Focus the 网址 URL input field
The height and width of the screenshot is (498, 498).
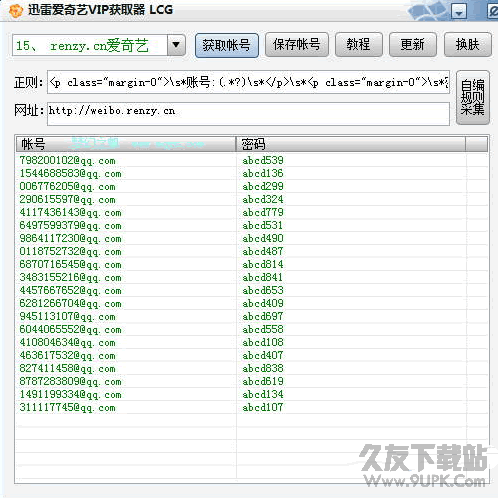tap(248, 114)
